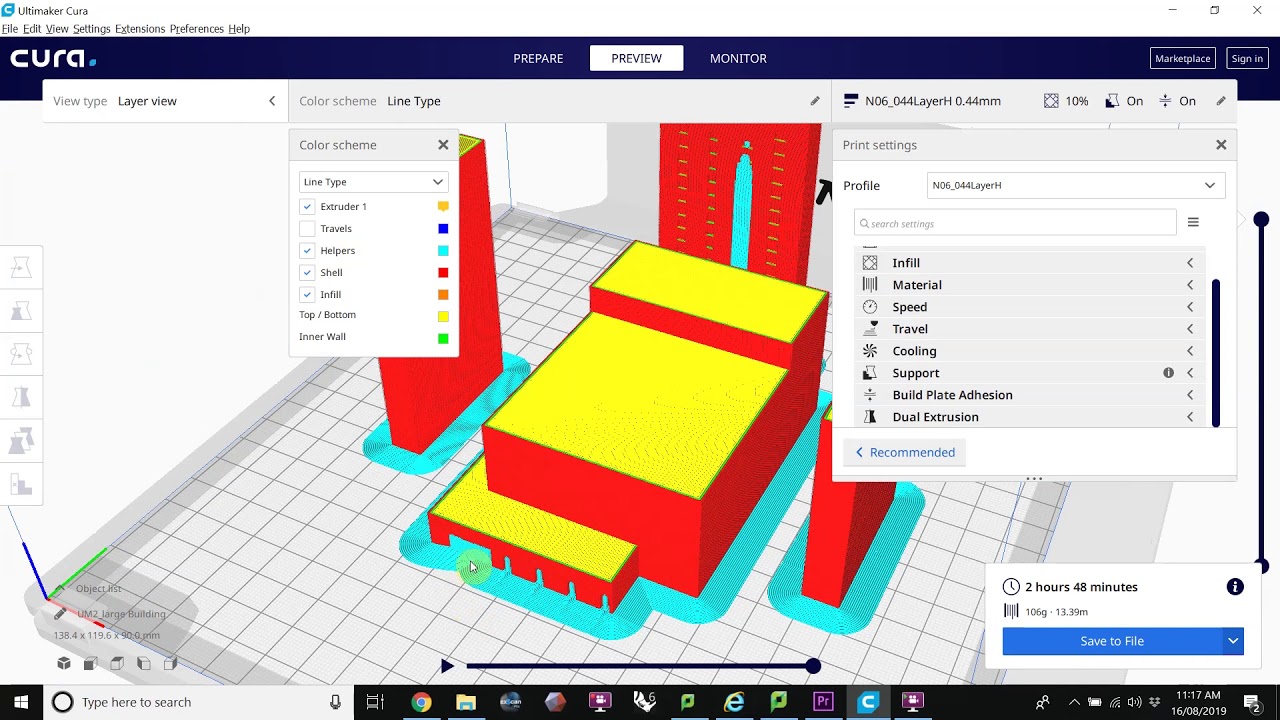Click the support On icon
The width and height of the screenshot is (1280, 720).
tap(1112, 101)
